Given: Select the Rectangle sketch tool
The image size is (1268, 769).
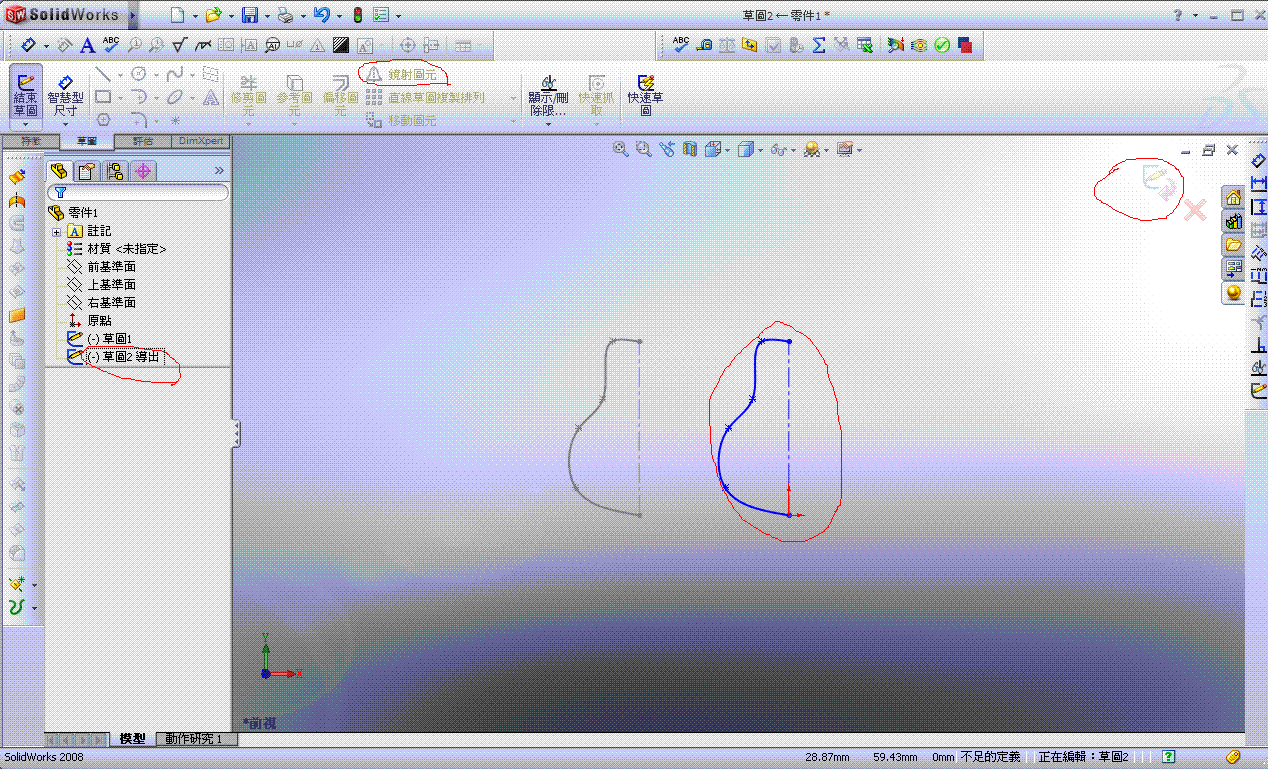Looking at the screenshot, I should click(x=103, y=97).
